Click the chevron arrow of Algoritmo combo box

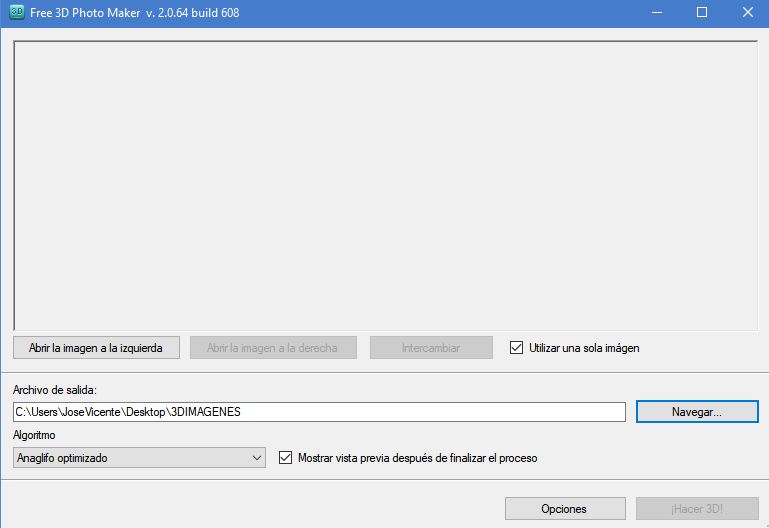click(255, 458)
